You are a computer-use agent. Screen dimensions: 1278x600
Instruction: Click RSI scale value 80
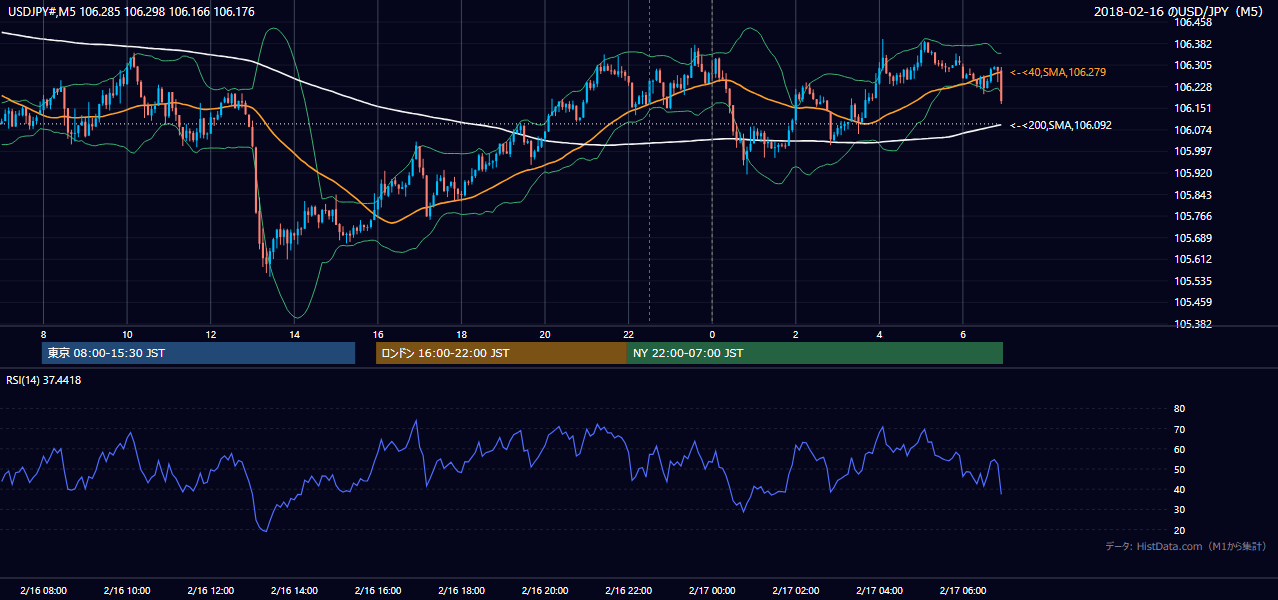pos(1179,409)
